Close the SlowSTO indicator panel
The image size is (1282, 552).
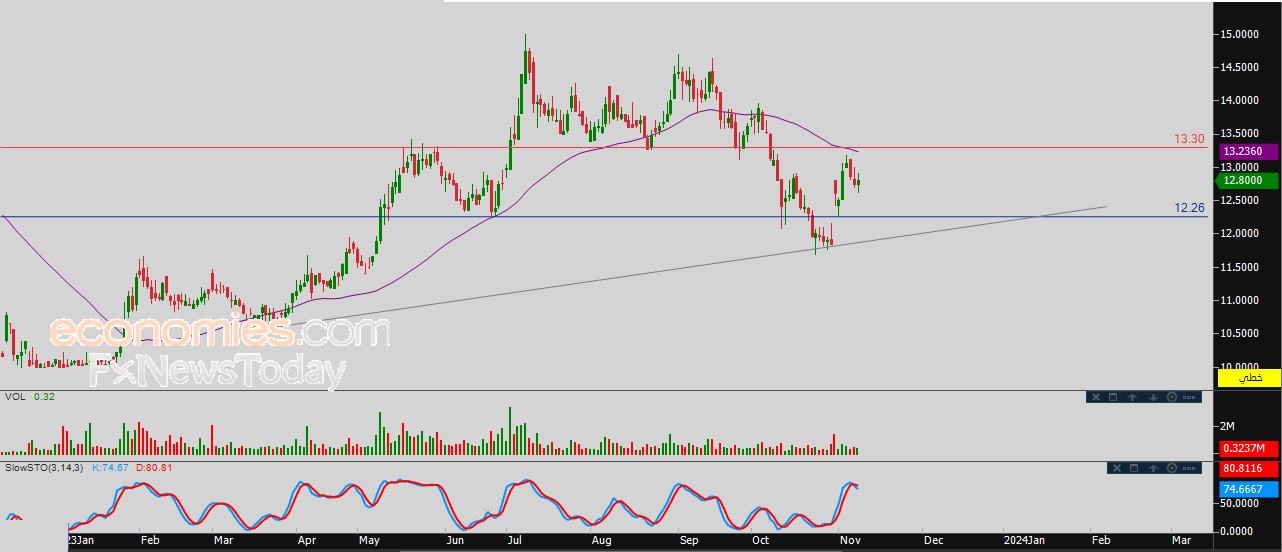pyautogui.click(x=1117, y=468)
